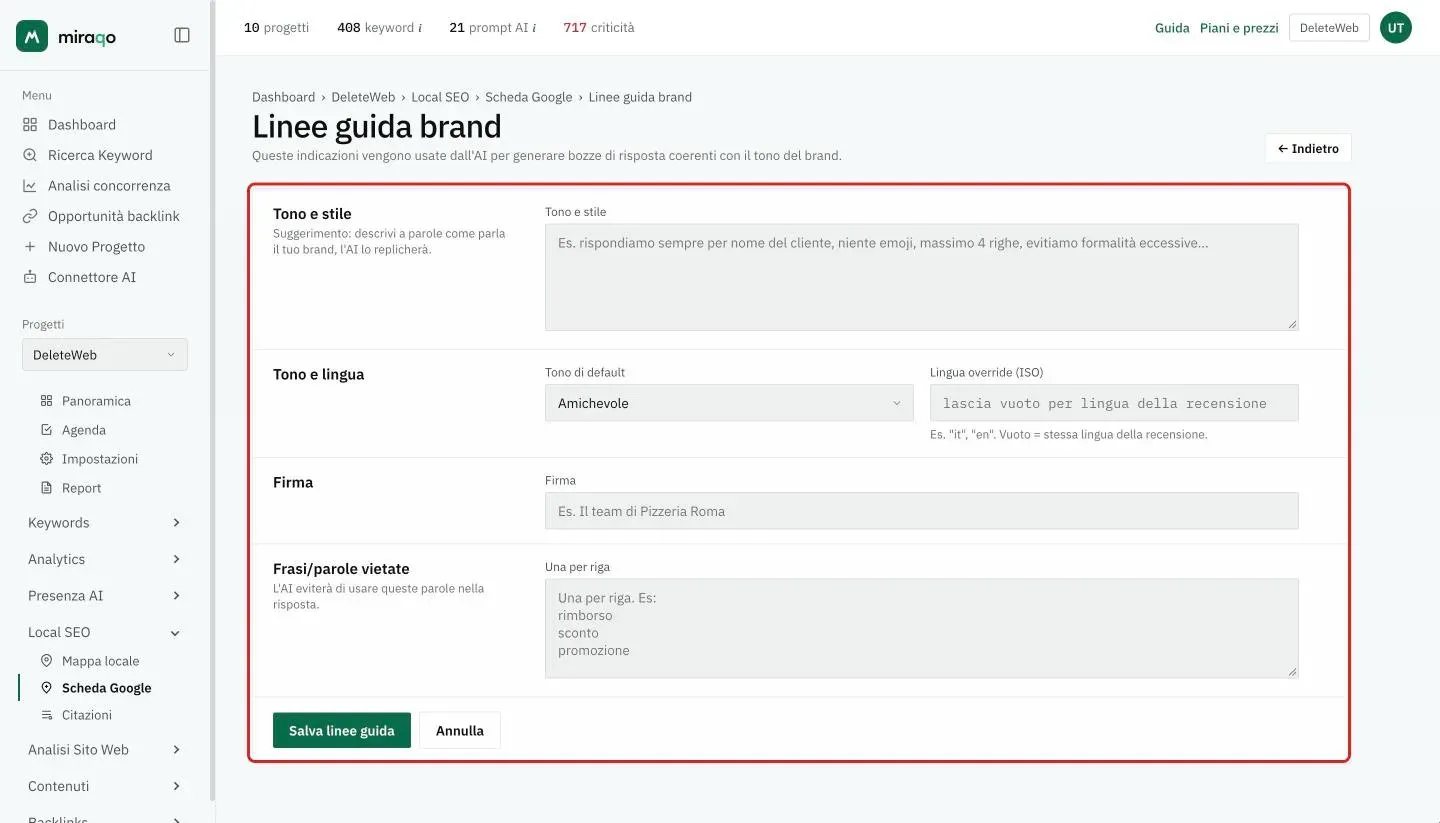The image size is (1440, 823).
Task: Click the Agenda checkbox icon
Action: [x=46, y=430]
